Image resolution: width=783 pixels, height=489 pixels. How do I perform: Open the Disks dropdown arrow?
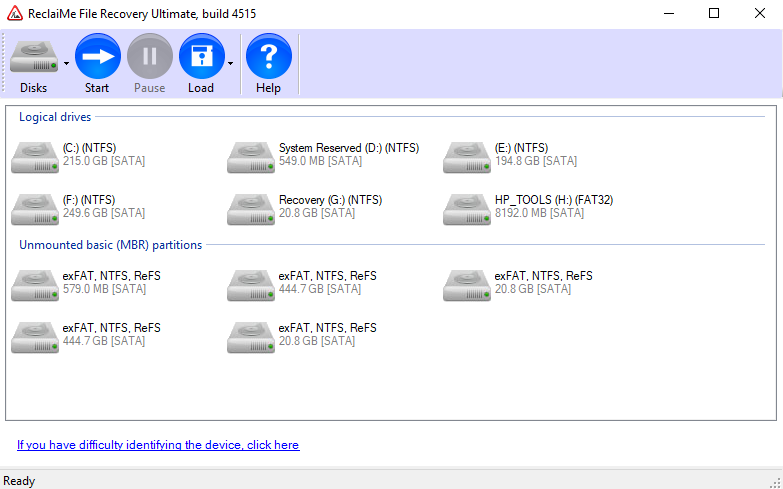[x=66, y=63]
